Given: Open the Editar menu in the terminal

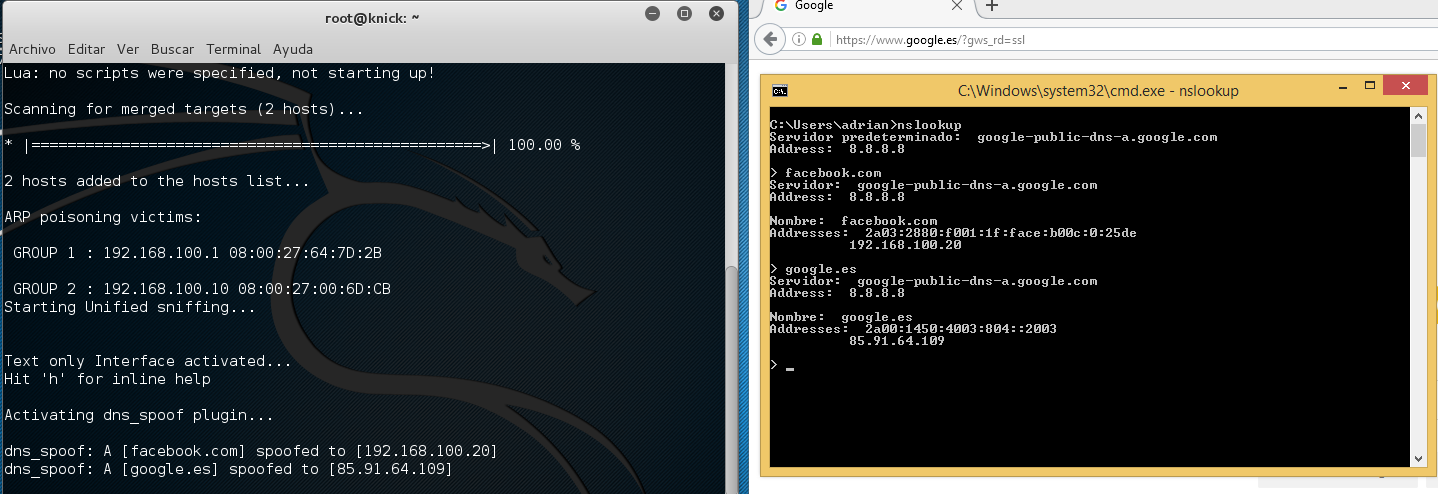Looking at the screenshot, I should [x=87, y=49].
